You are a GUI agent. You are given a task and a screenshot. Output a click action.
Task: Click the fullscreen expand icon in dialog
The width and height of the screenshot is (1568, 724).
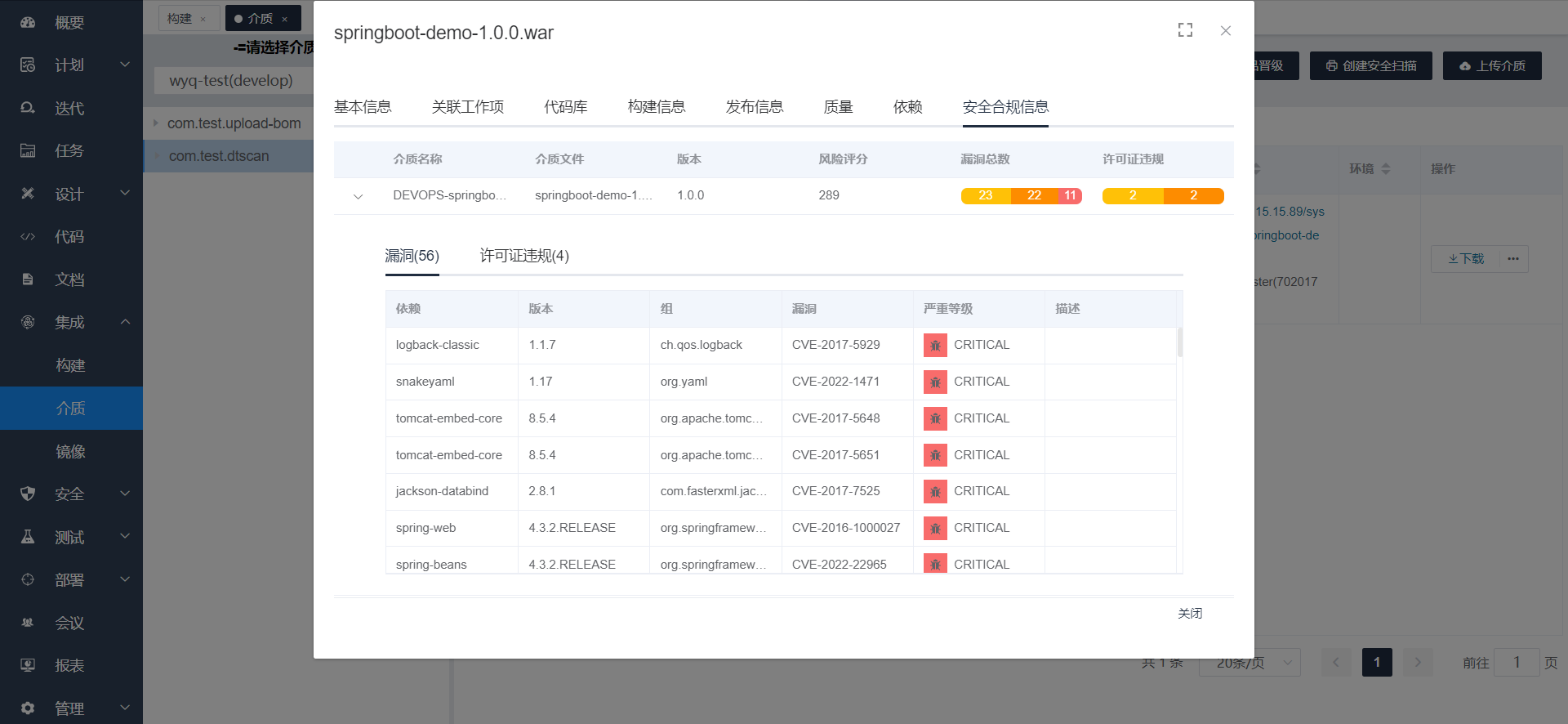[1185, 30]
